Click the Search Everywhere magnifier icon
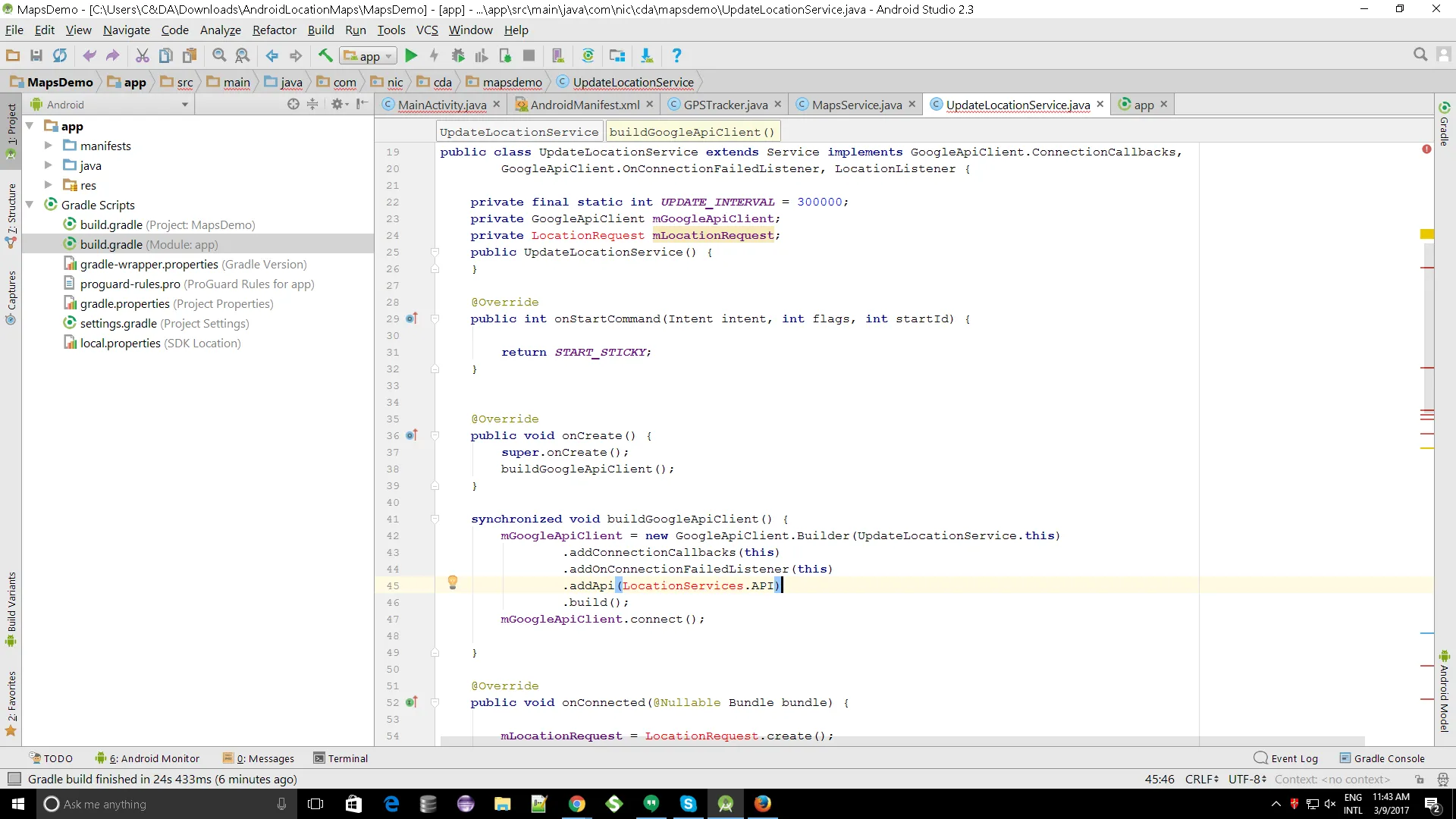Viewport: 1456px width, 819px height. click(x=1420, y=55)
